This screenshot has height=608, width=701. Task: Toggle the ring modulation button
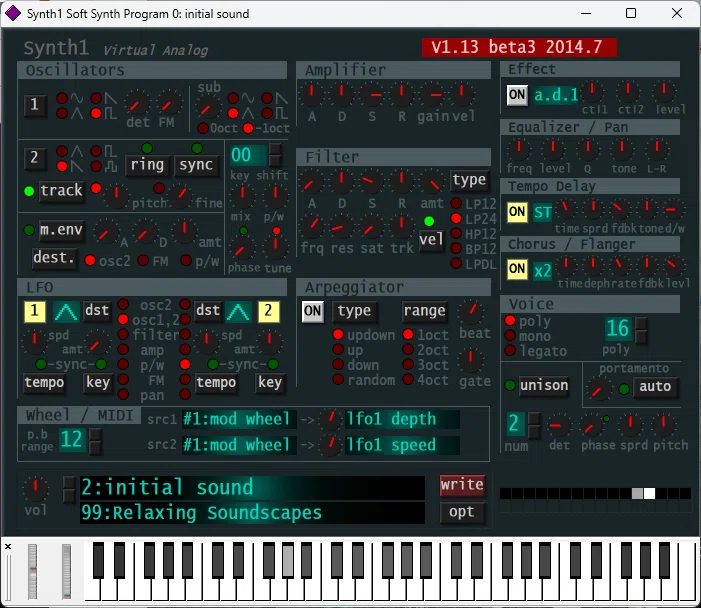tap(147, 165)
